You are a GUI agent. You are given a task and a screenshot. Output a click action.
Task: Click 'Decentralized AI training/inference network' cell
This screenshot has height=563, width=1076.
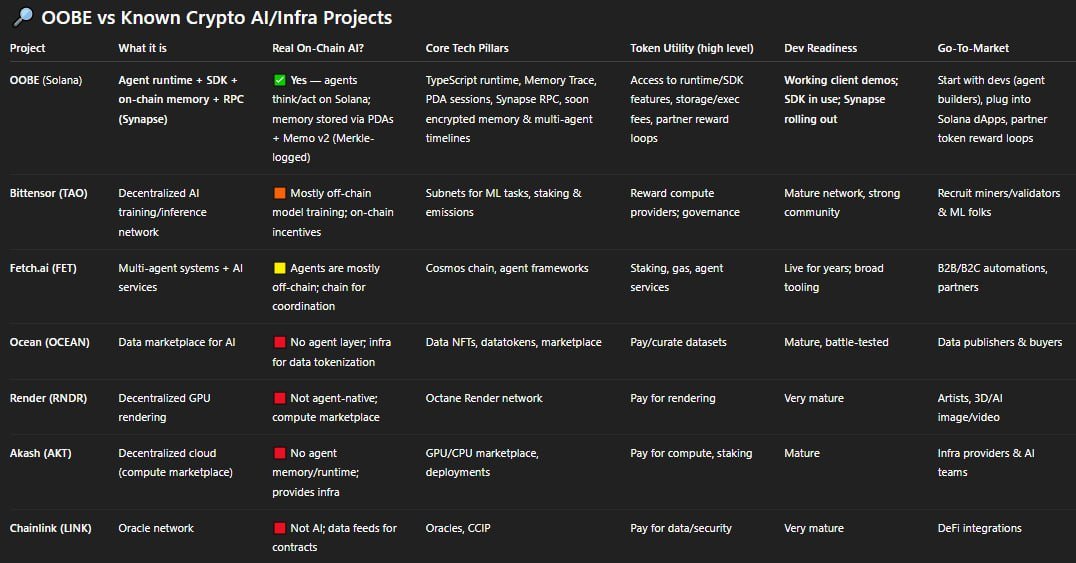tap(163, 213)
